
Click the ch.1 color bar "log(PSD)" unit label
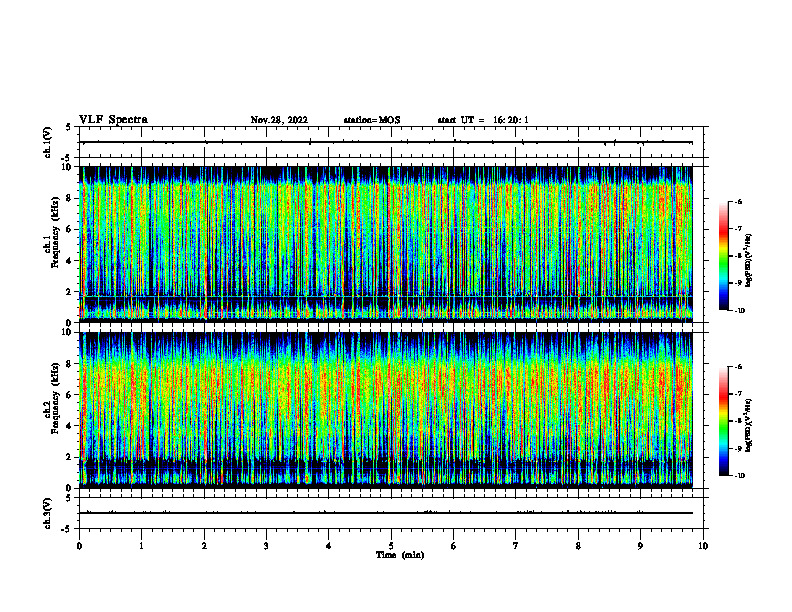[x=749, y=261]
